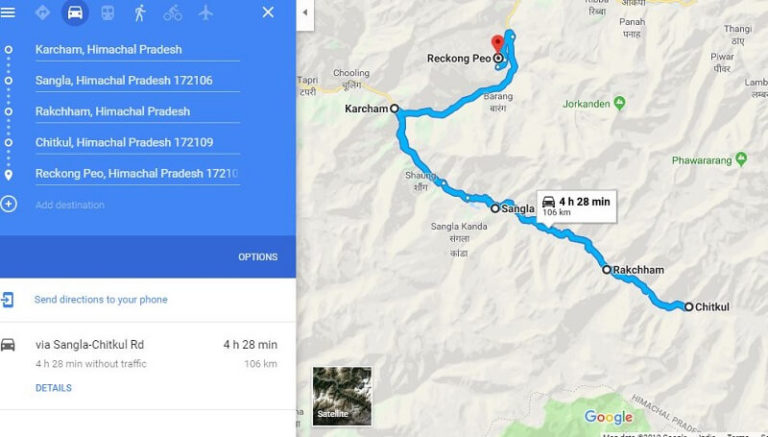Screen dimensions: 768x437
Task: Select flights travel mode
Action: point(206,13)
